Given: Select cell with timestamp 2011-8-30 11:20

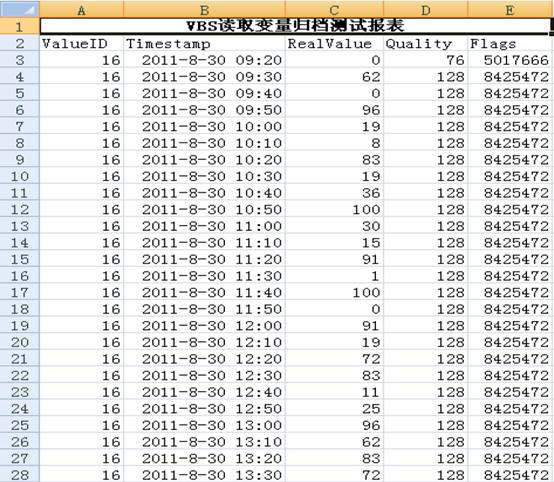Looking at the screenshot, I should 205,259.
